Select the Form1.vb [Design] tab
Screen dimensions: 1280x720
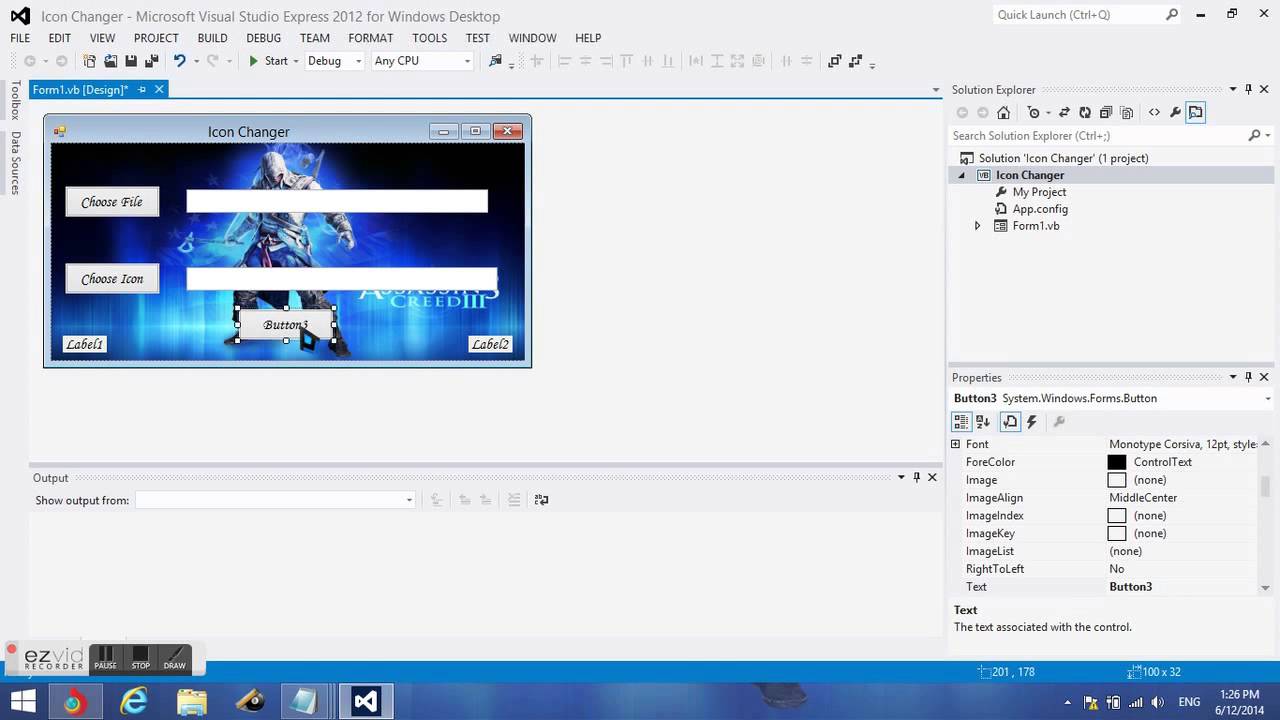coord(80,90)
